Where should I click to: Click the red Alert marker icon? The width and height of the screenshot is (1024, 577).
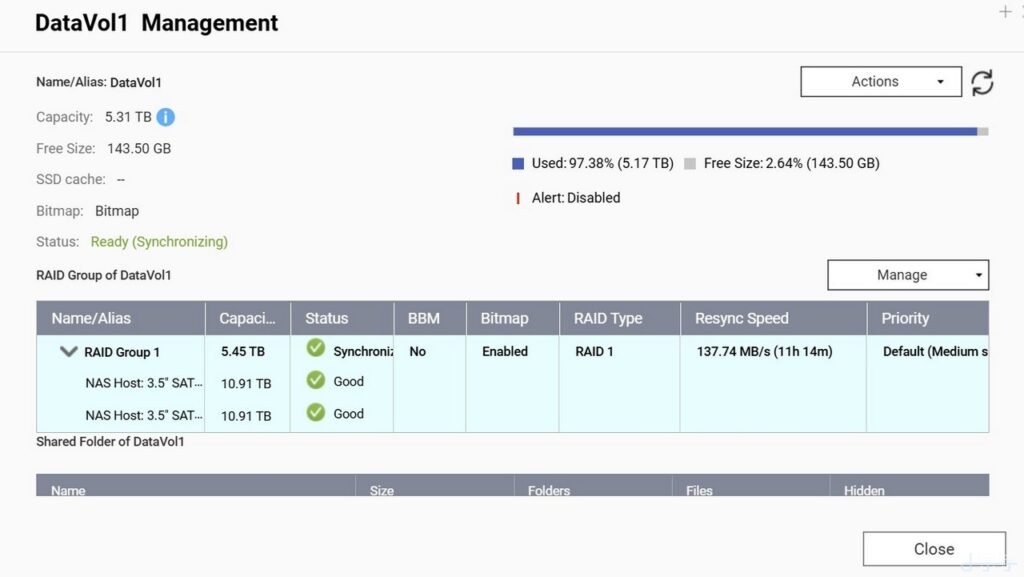pyautogui.click(x=518, y=198)
